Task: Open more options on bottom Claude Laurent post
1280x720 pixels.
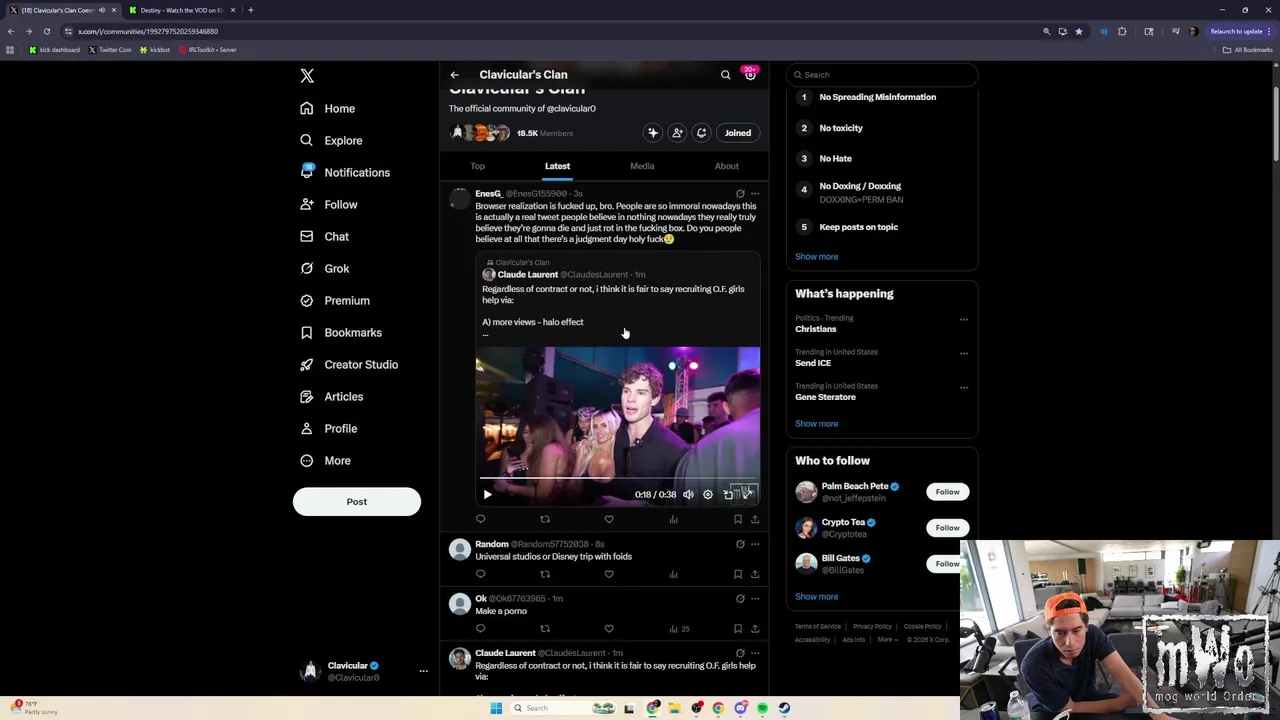Action: click(x=755, y=653)
